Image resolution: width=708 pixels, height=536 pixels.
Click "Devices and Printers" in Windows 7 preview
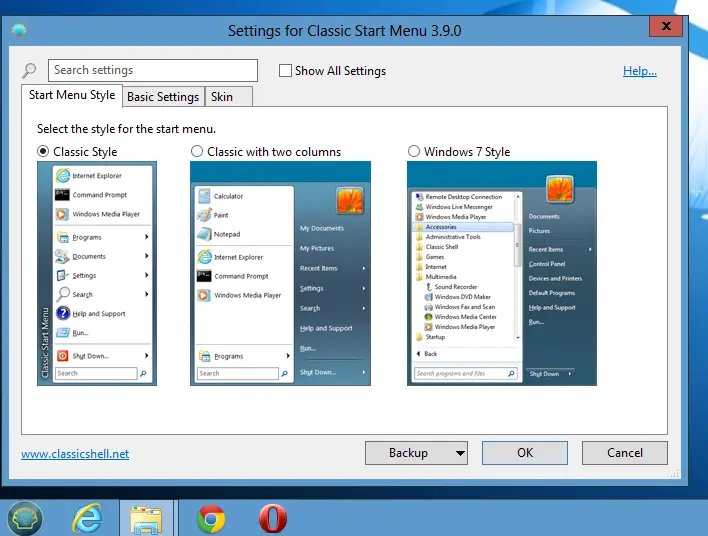(555, 278)
